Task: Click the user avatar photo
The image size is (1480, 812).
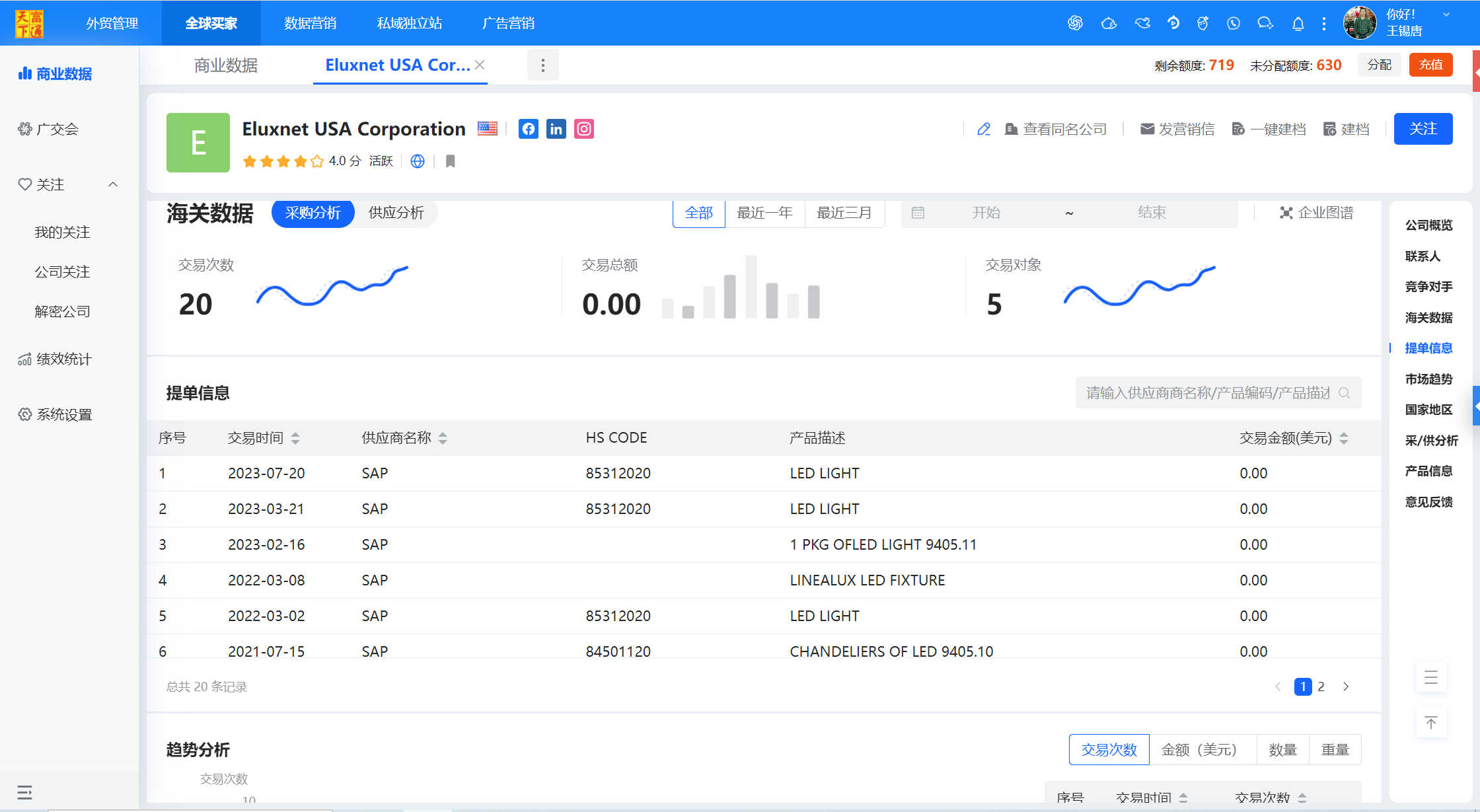Action: click(x=1360, y=23)
